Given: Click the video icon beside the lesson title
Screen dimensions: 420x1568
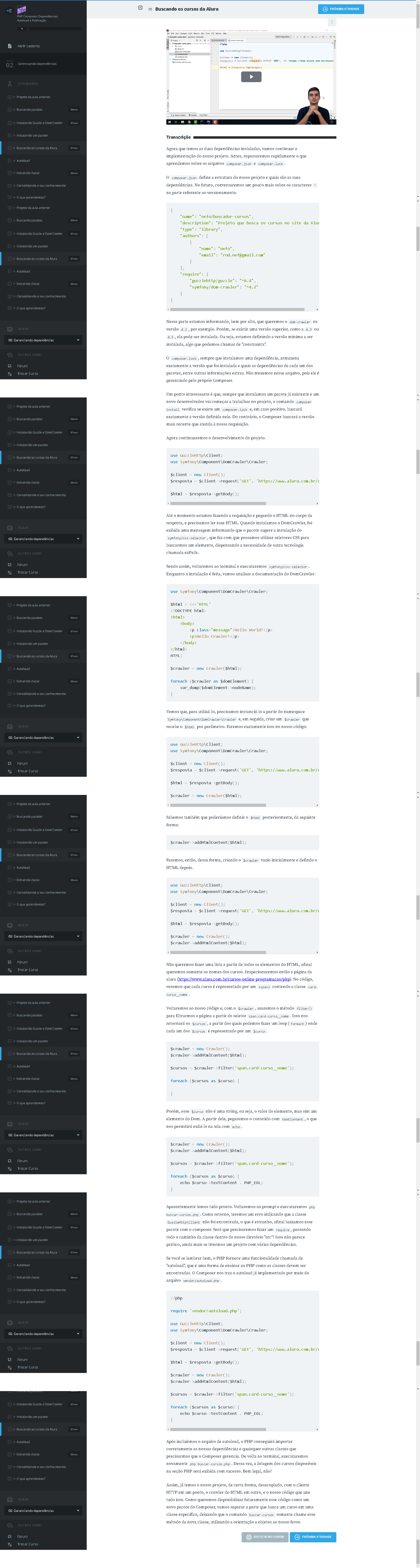Looking at the screenshot, I should coord(140,8).
